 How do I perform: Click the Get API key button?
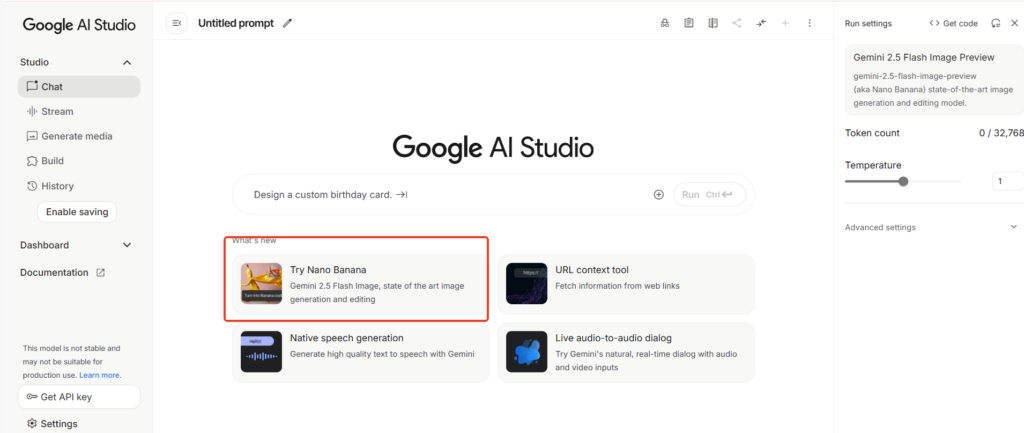79,397
